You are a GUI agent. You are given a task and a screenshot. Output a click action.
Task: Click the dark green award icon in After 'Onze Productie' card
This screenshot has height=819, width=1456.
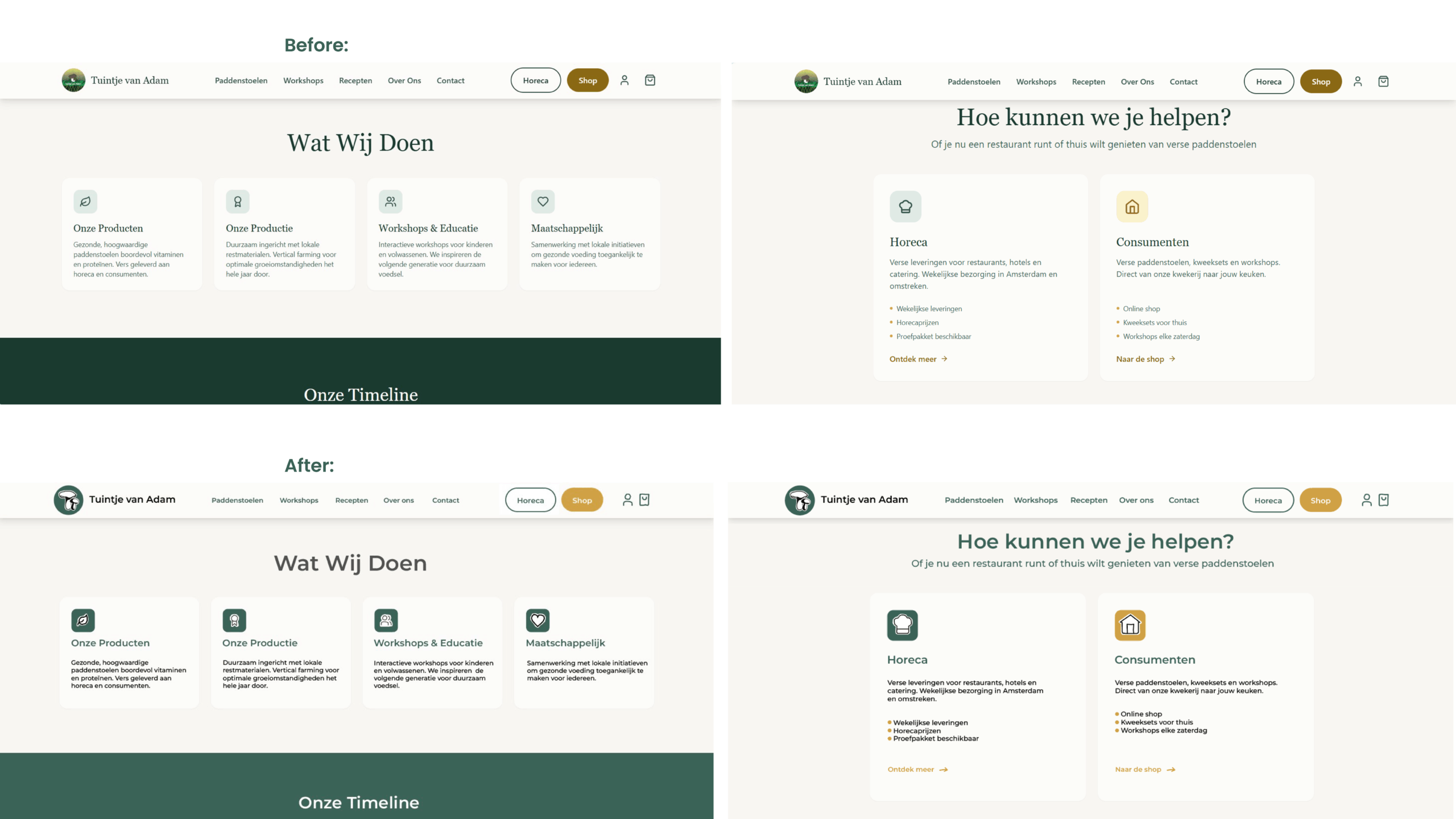(234, 621)
